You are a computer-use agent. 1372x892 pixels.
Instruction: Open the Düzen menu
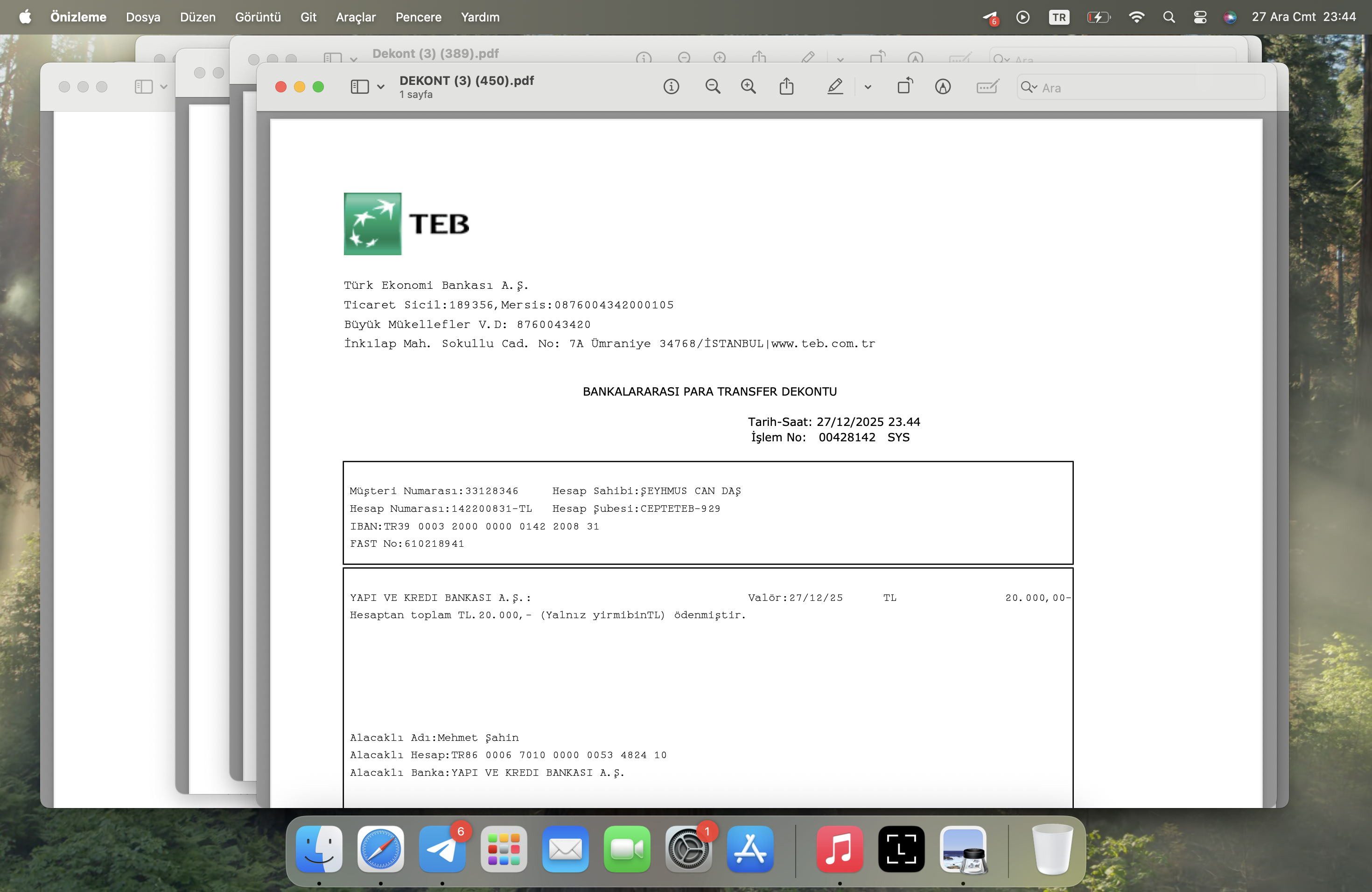tap(198, 17)
